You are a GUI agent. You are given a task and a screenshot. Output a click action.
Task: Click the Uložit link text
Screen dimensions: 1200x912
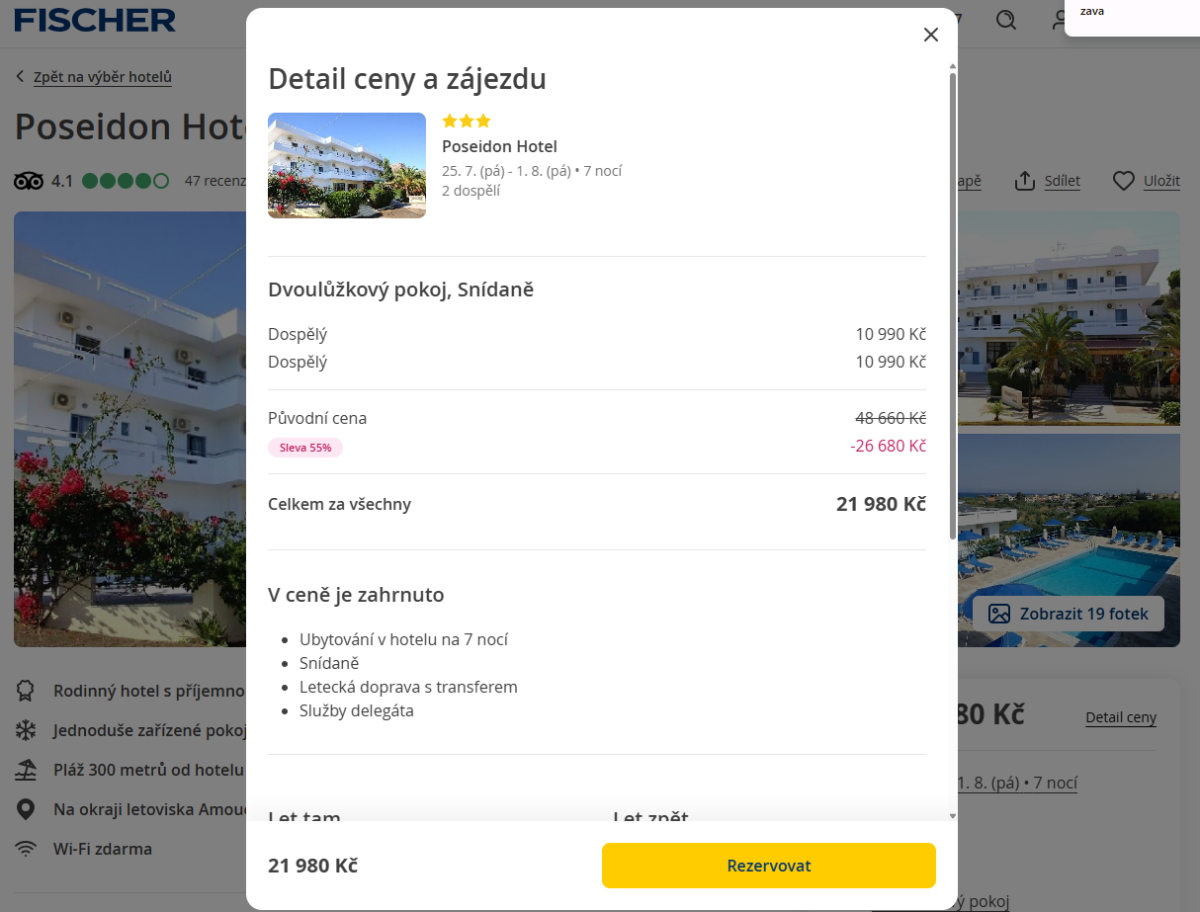click(x=1162, y=181)
